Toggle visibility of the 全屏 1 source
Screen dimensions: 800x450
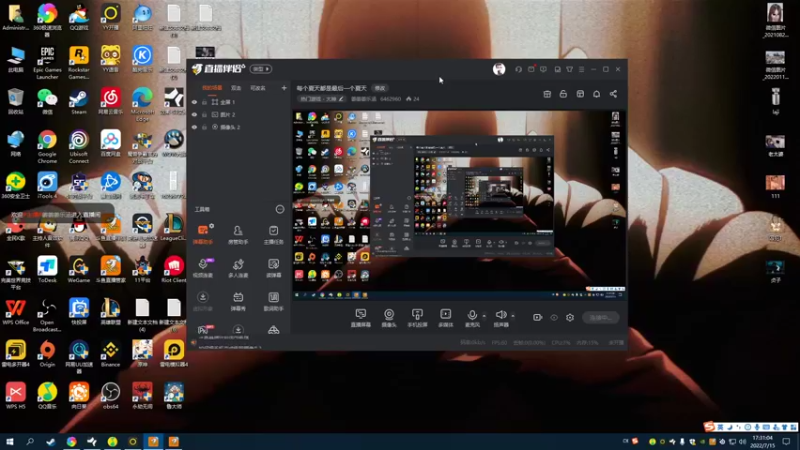(194, 102)
